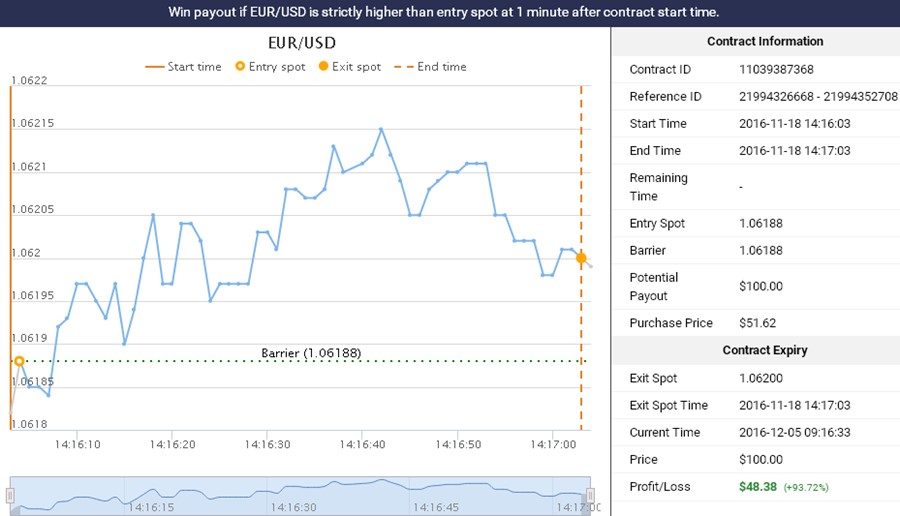Click the Reference ID number
The image size is (900, 516).
(818, 97)
